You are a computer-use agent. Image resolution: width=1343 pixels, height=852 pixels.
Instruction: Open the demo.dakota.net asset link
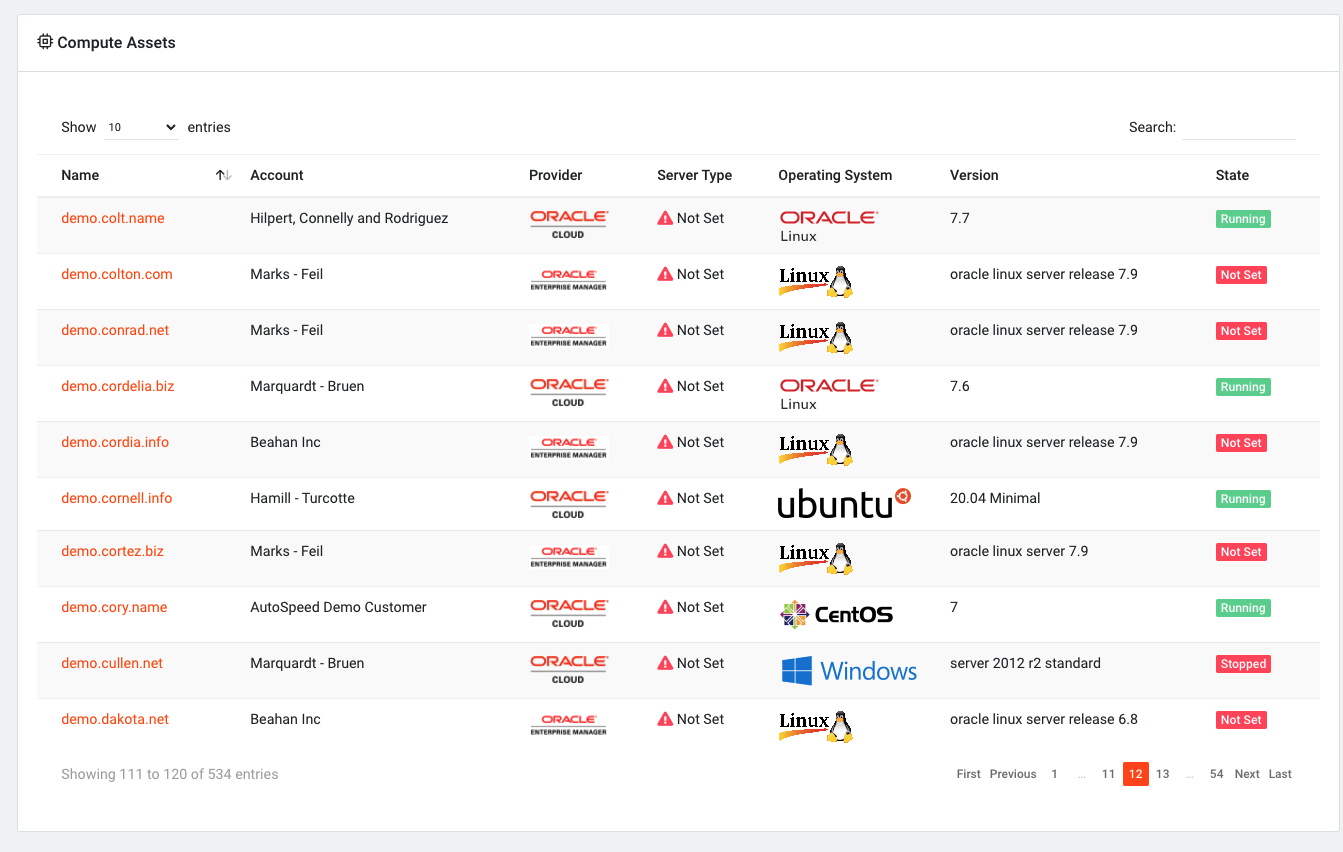tap(115, 719)
